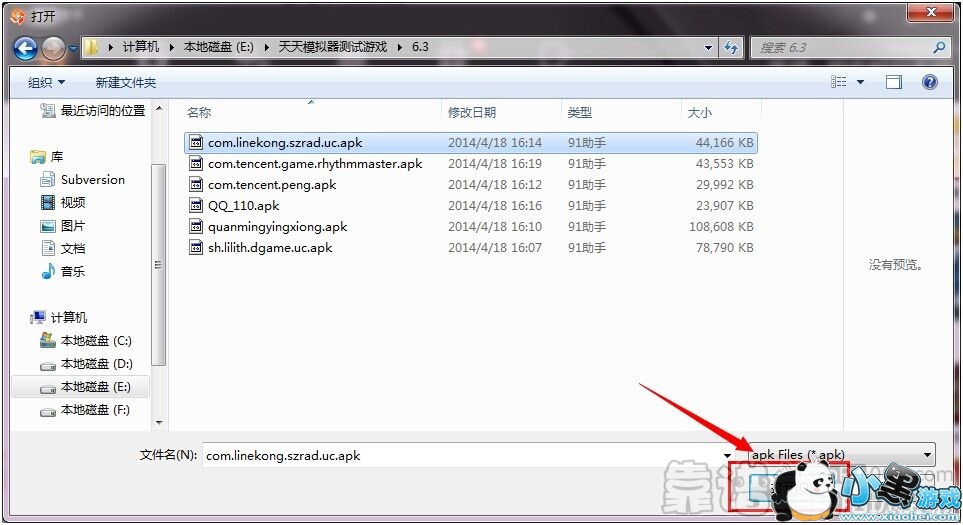This screenshot has width=963, height=525.
Task: Open 图片 library in sidebar
Action: pyautogui.click(x=63, y=225)
